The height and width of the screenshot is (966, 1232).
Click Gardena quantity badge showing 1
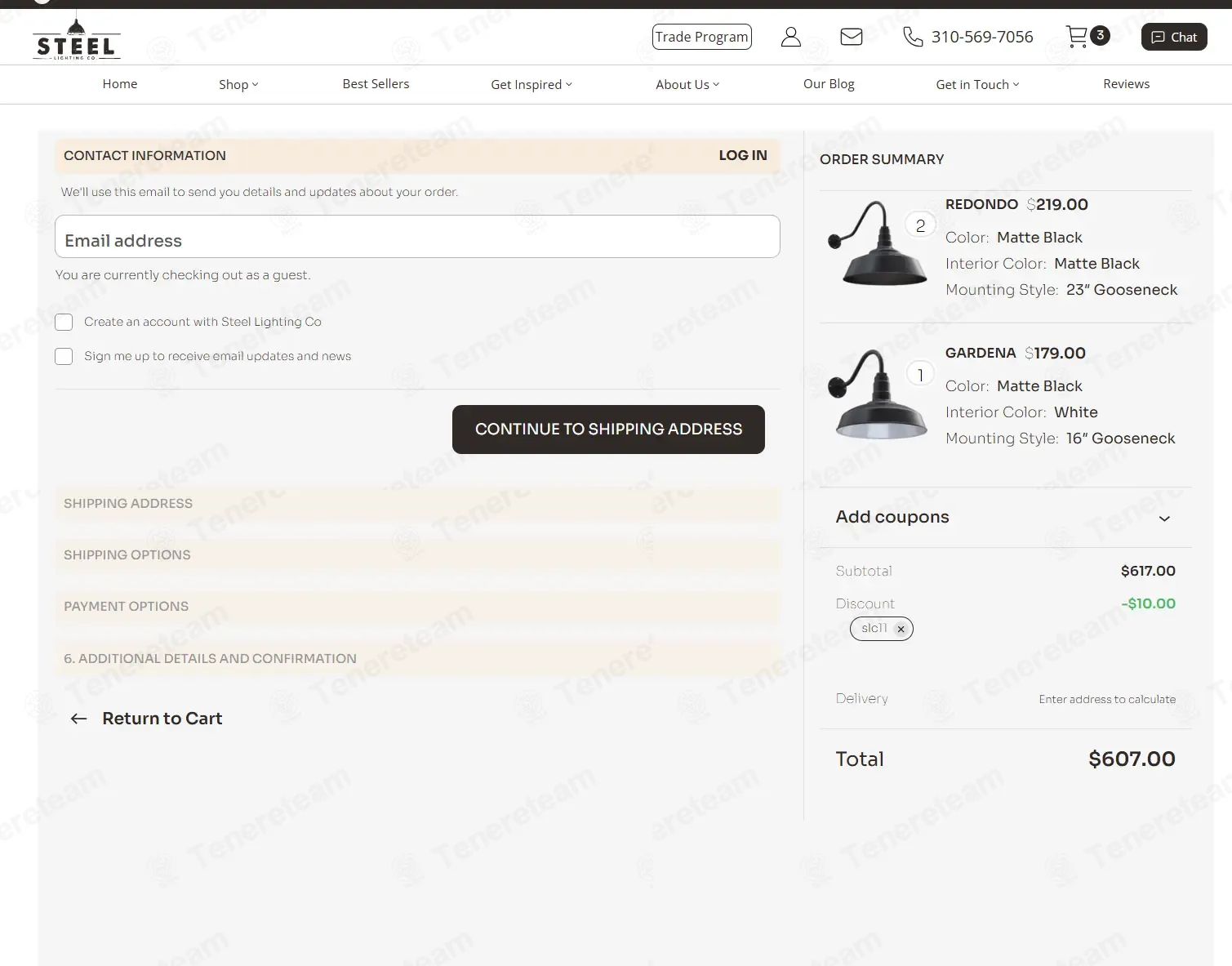pyautogui.click(x=920, y=375)
